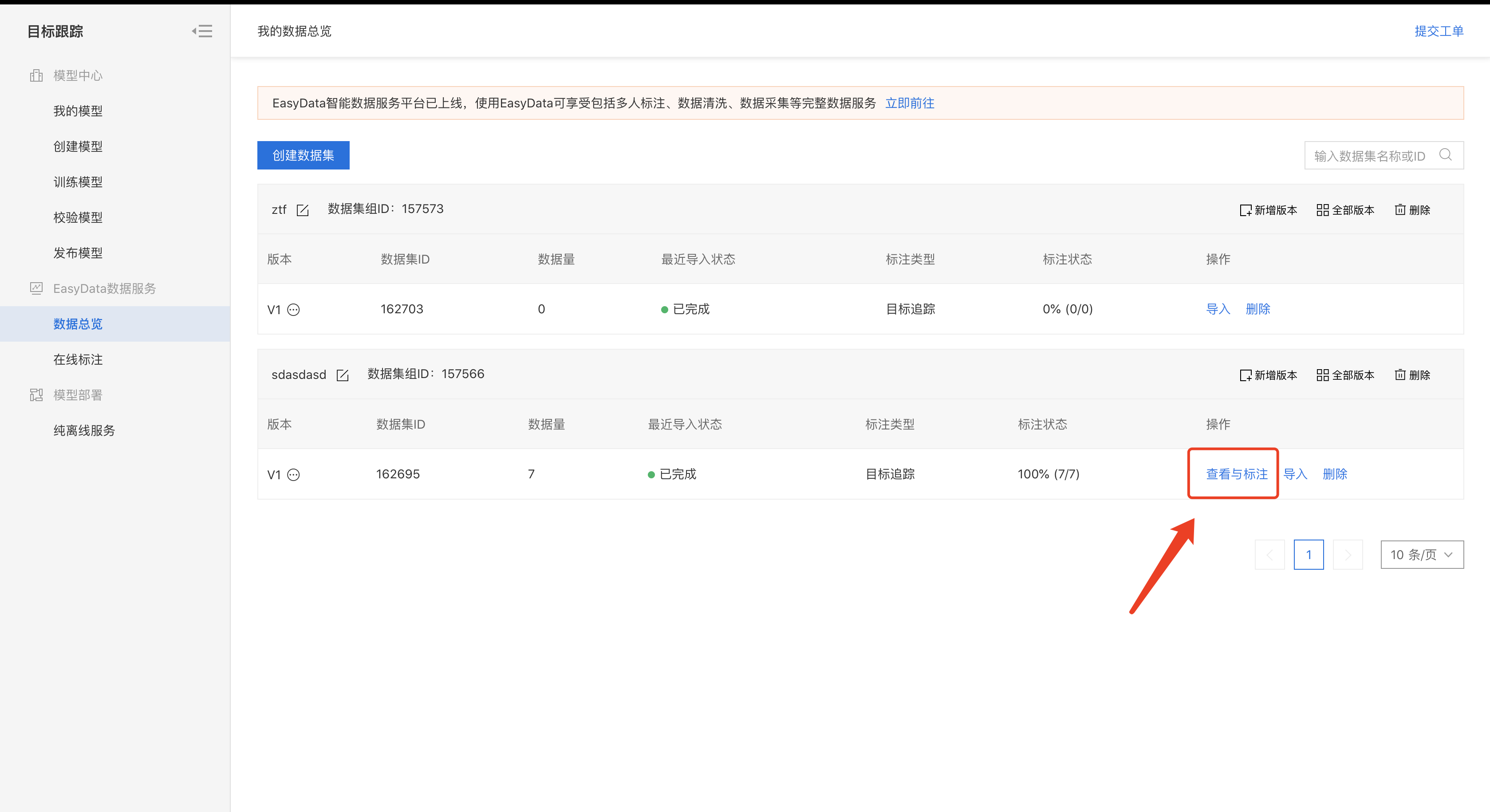The width and height of the screenshot is (1490, 812).
Task: Click the 模型部署 section icon
Action: click(x=36, y=395)
